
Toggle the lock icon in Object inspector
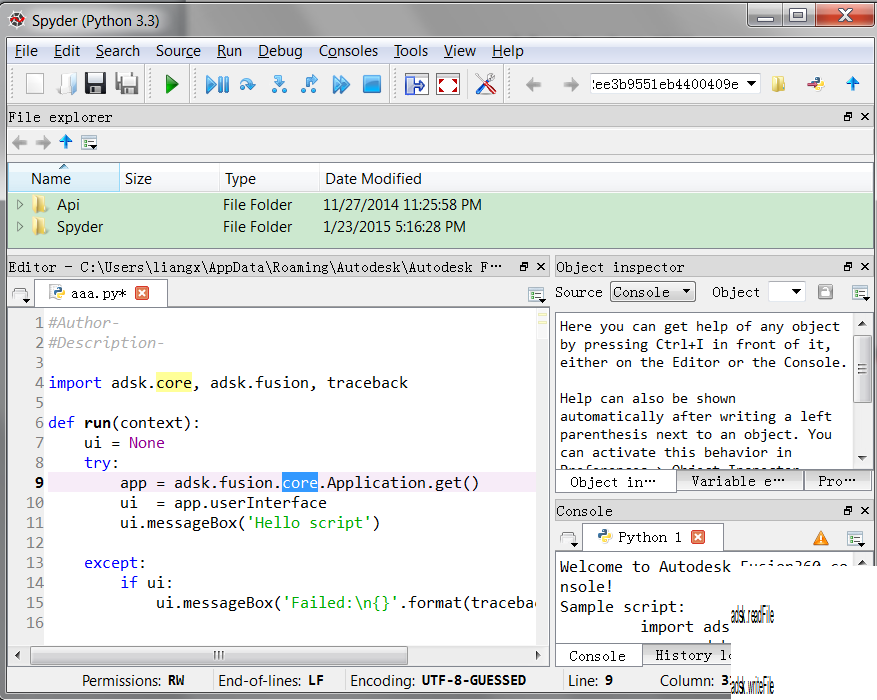pos(825,292)
